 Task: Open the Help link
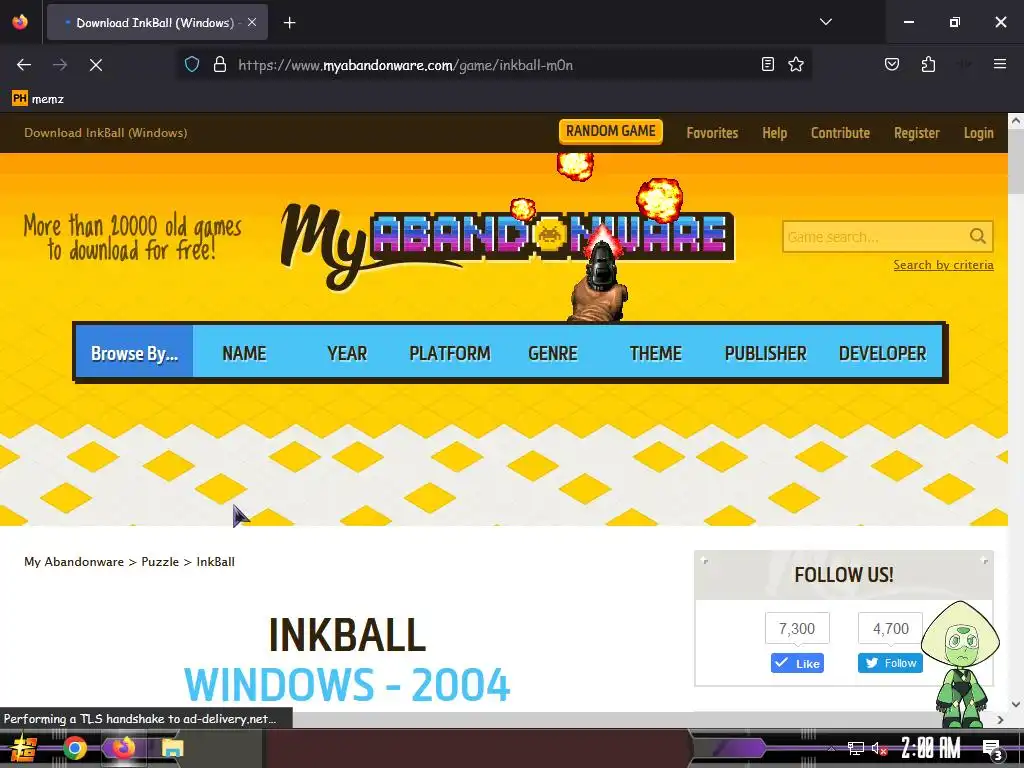point(775,133)
